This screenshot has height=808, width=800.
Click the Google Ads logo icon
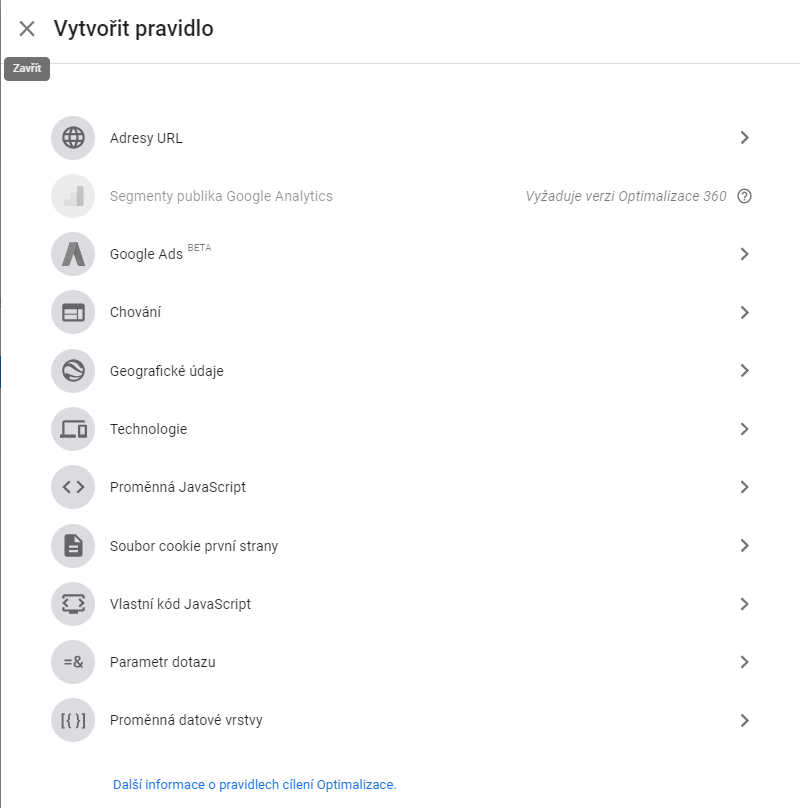click(x=73, y=254)
